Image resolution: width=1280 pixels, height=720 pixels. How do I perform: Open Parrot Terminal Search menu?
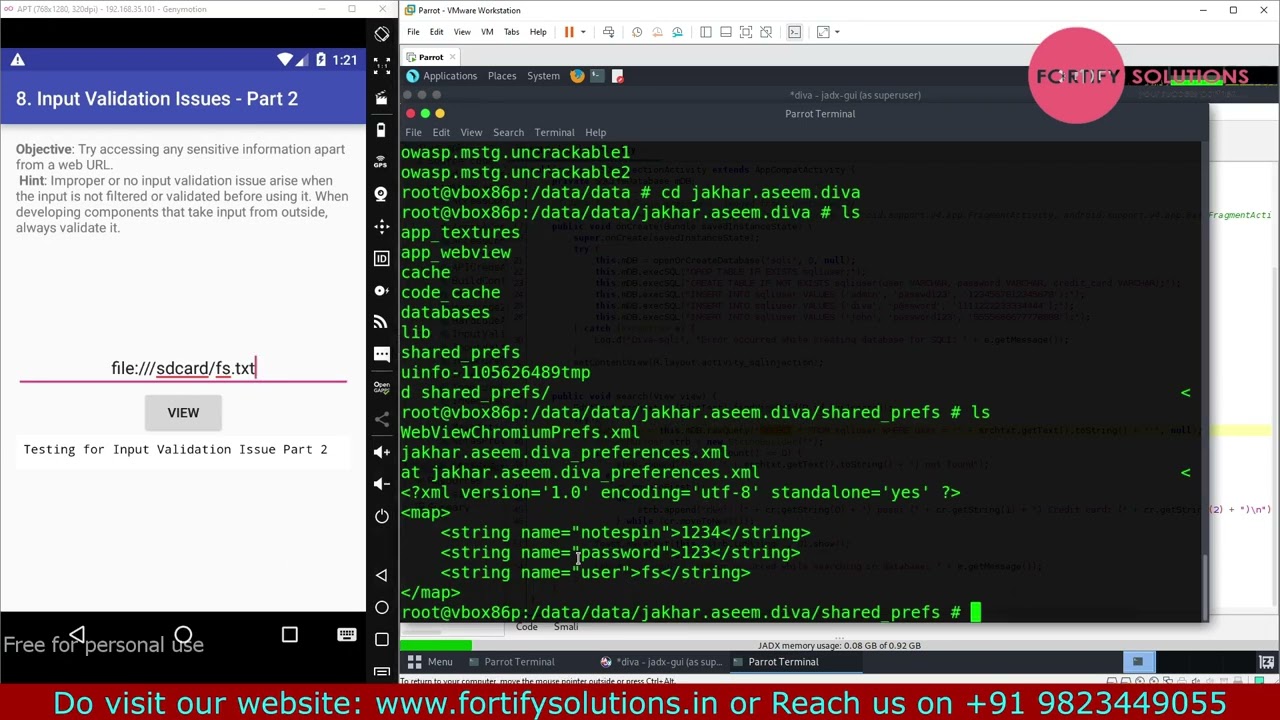click(x=508, y=132)
